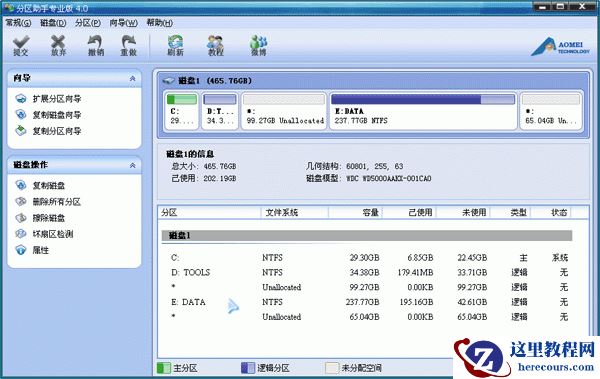
Task: Click the 22.45GB unused value
Action: (x=472, y=258)
